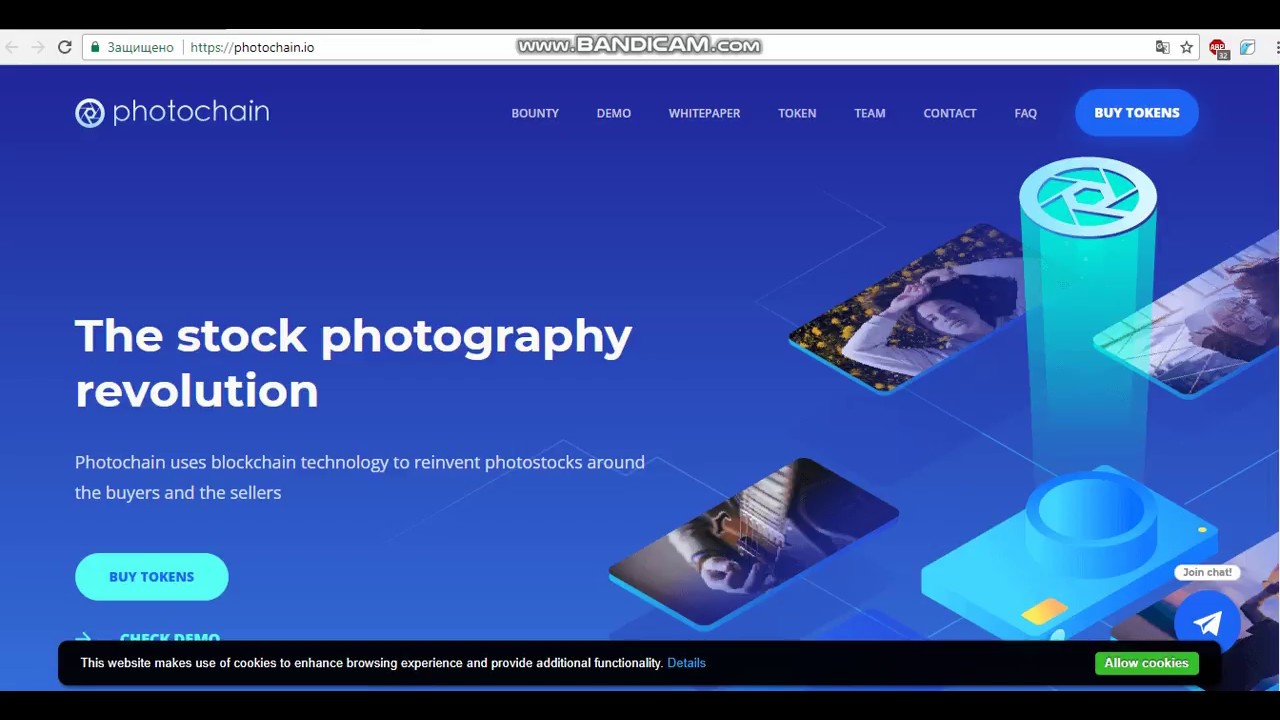Click the Photochain logo
This screenshot has height=720, width=1280.
(x=172, y=112)
